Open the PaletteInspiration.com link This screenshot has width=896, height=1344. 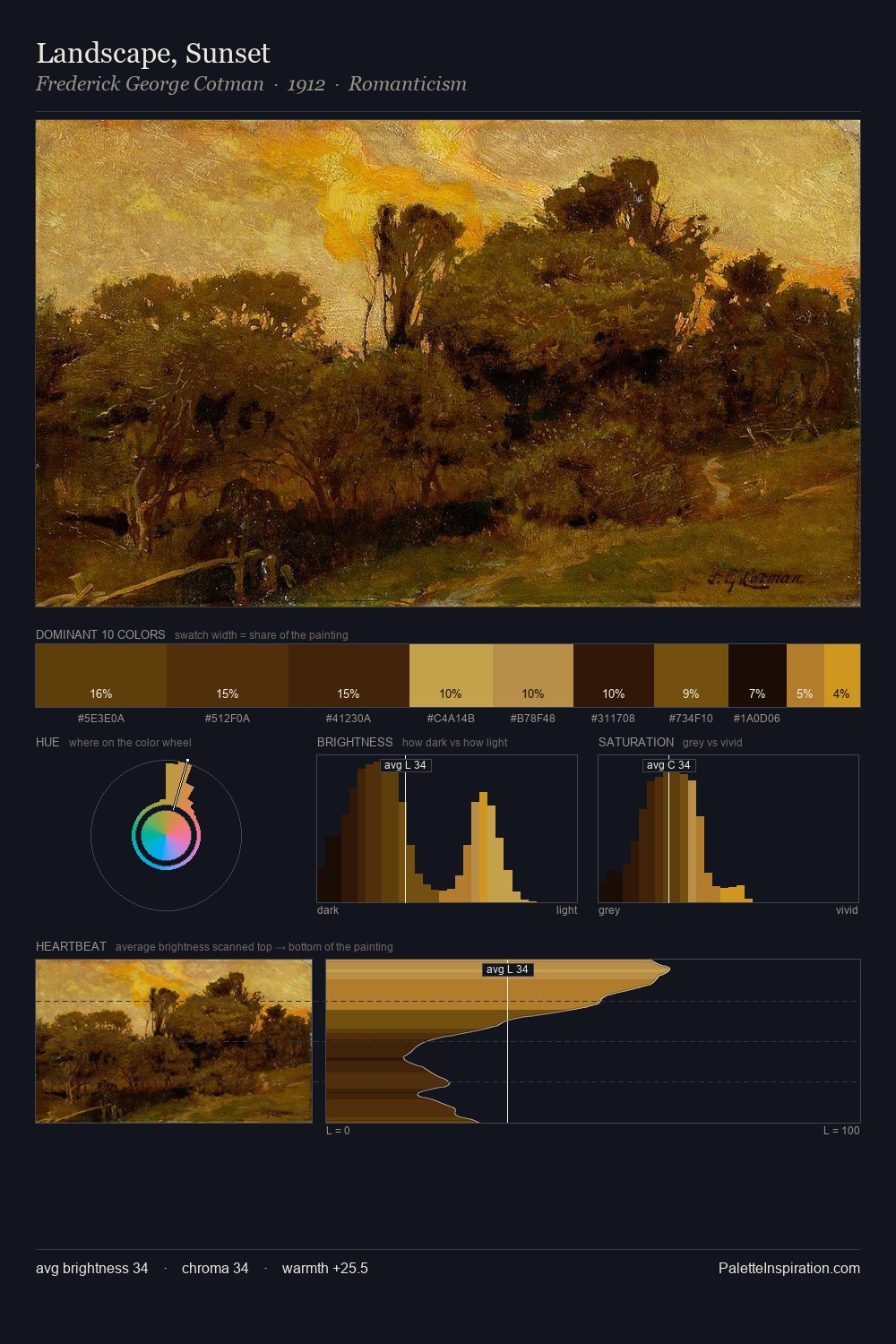tap(789, 1268)
